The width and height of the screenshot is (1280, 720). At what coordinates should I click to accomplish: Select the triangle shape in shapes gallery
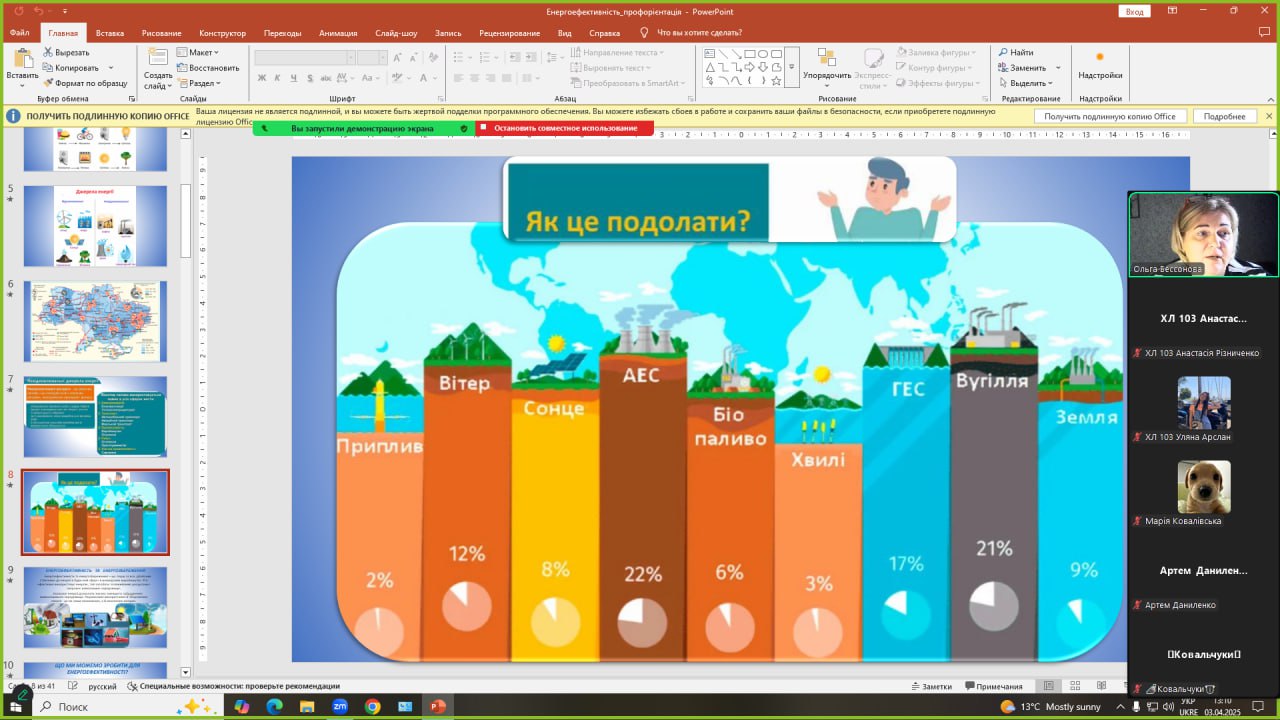coord(711,67)
